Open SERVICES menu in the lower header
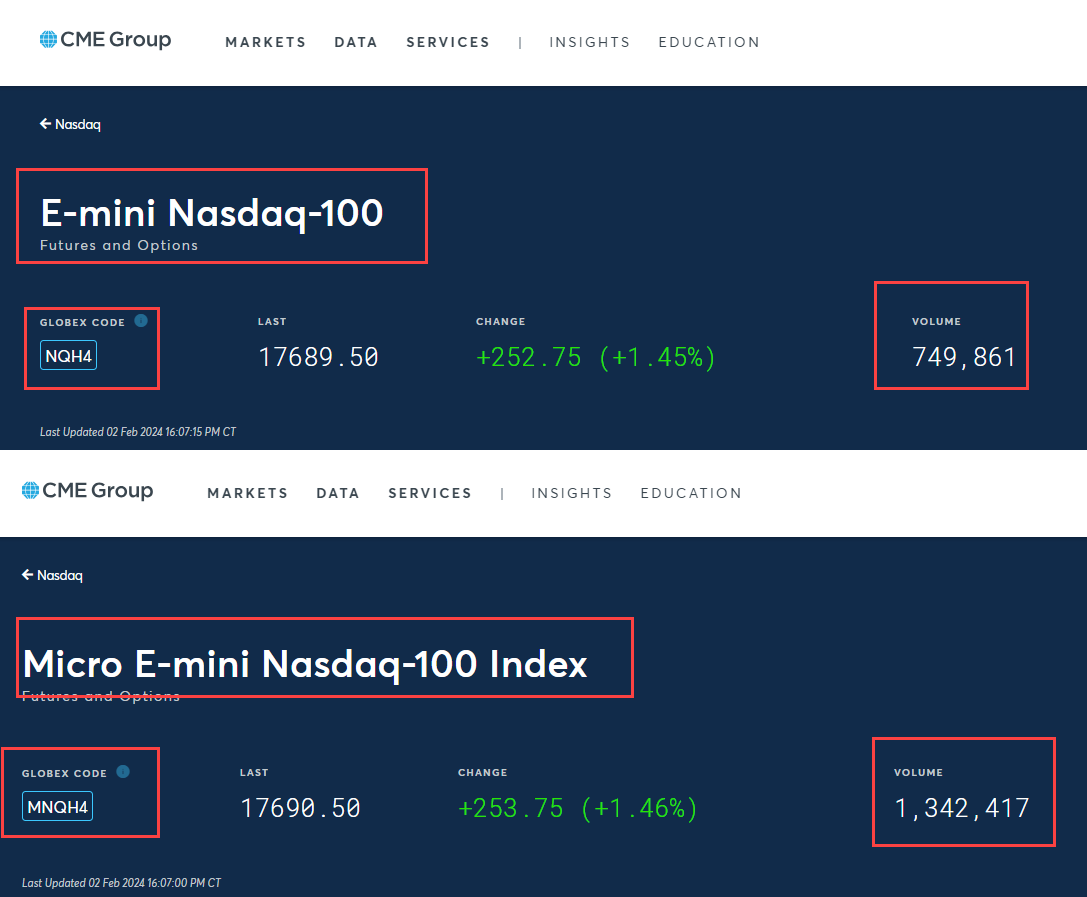1087x897 pixels. coord(430,493)
